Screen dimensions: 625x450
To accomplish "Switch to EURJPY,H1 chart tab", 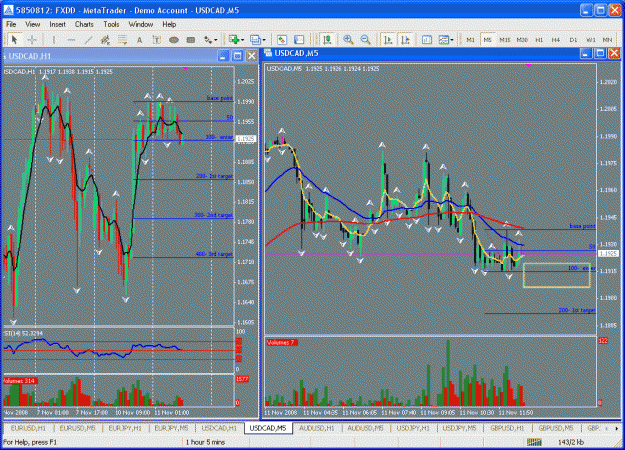I will (125, 428).
